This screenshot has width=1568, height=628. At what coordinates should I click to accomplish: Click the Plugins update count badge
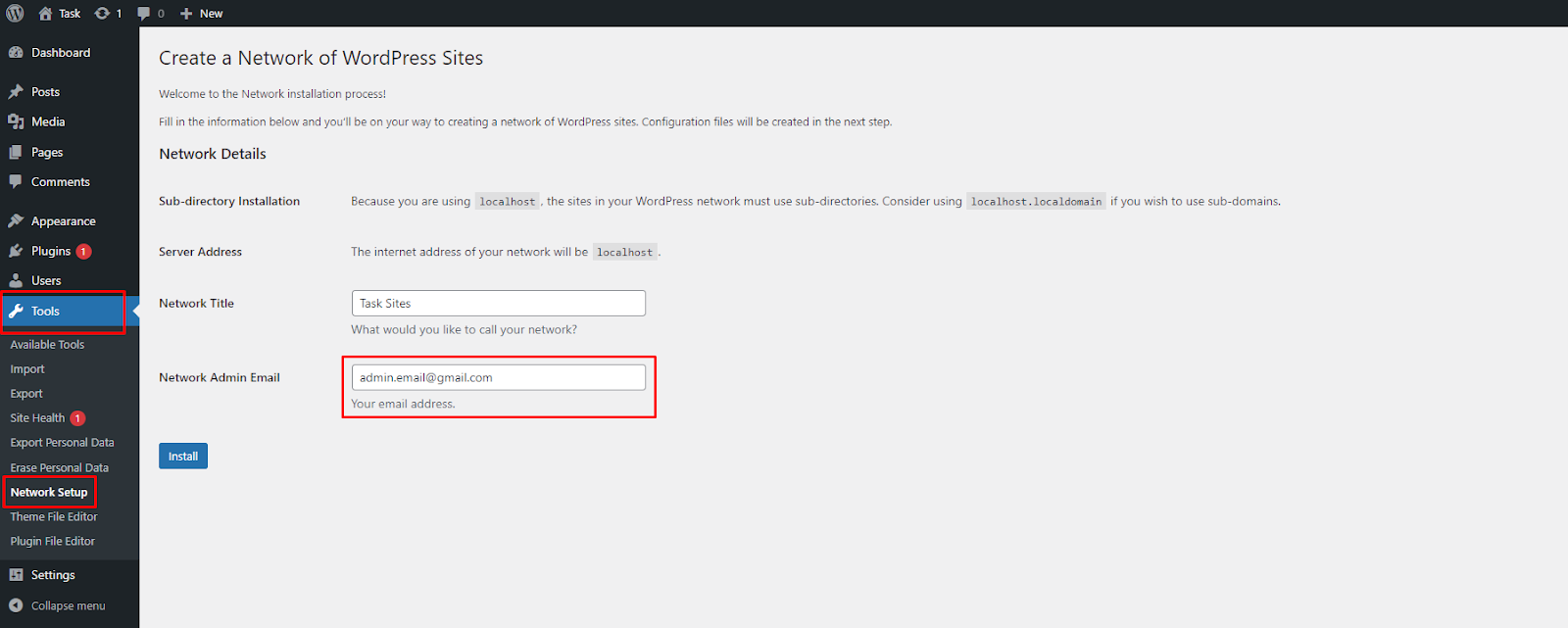pos(84,252)
